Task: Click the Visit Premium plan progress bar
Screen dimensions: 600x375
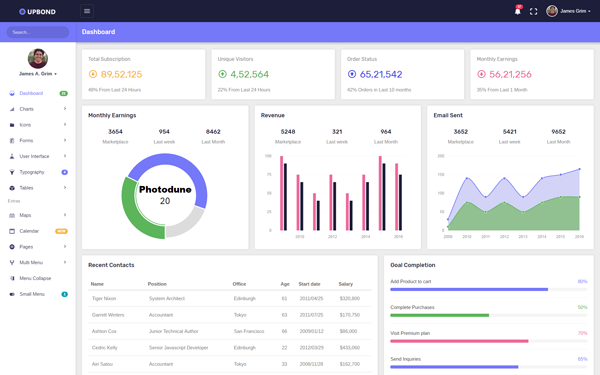Action: (489, 341)
